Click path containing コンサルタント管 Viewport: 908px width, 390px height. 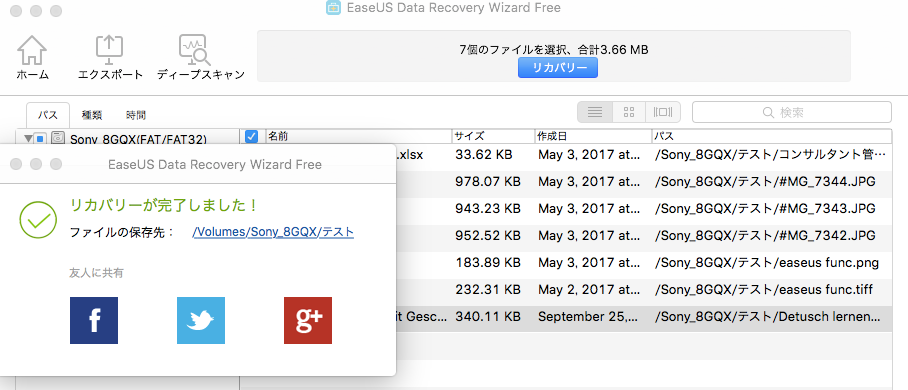click(770, 155)
